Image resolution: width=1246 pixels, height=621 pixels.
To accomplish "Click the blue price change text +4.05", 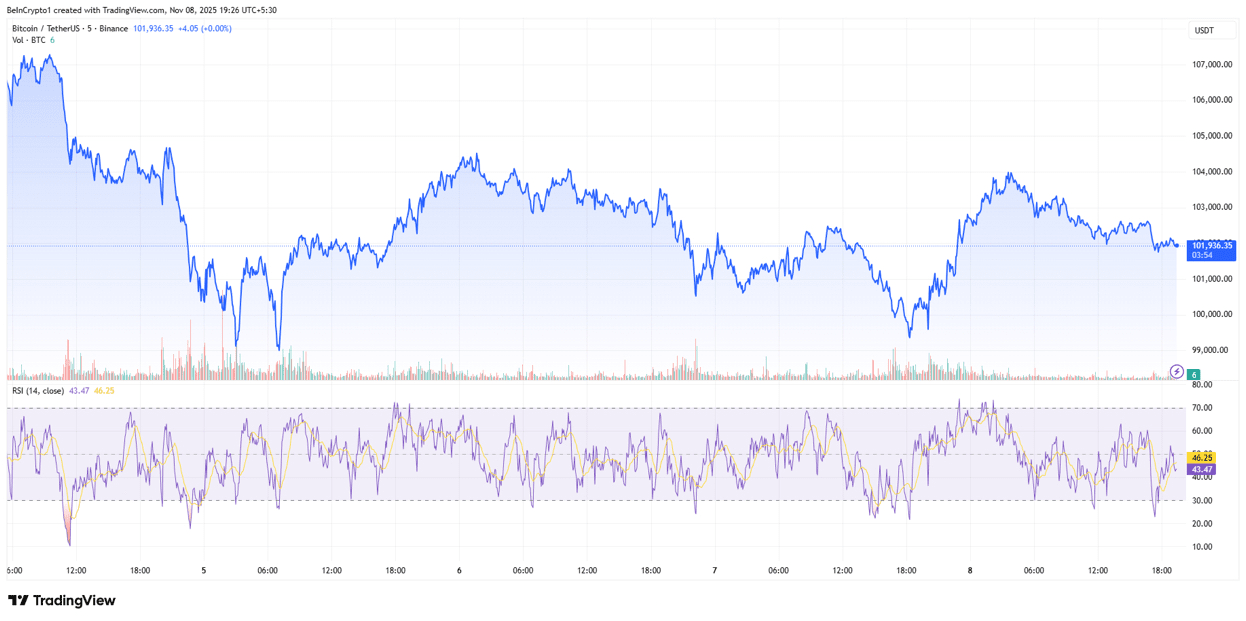I will click(x=189, y=29).
